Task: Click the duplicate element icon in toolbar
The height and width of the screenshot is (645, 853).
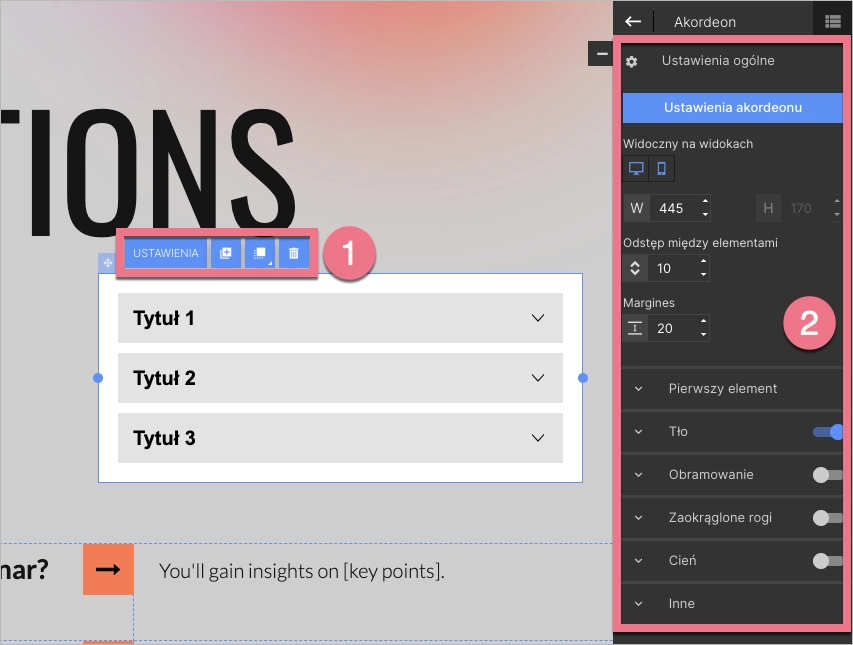Action: pyautogui.click(x=226, y=254)
